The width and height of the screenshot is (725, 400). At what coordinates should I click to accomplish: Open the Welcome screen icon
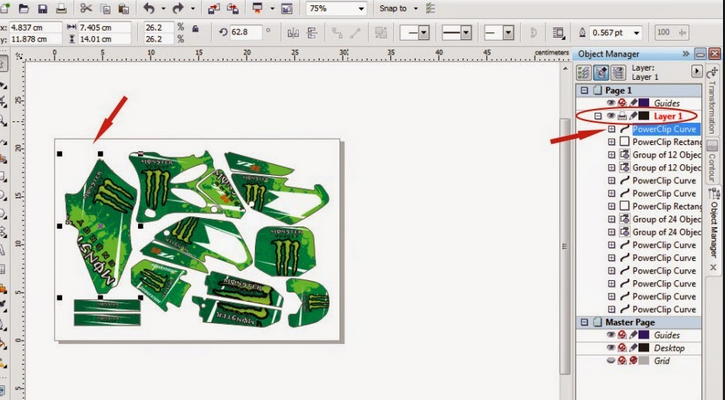(x=287, y=8)
